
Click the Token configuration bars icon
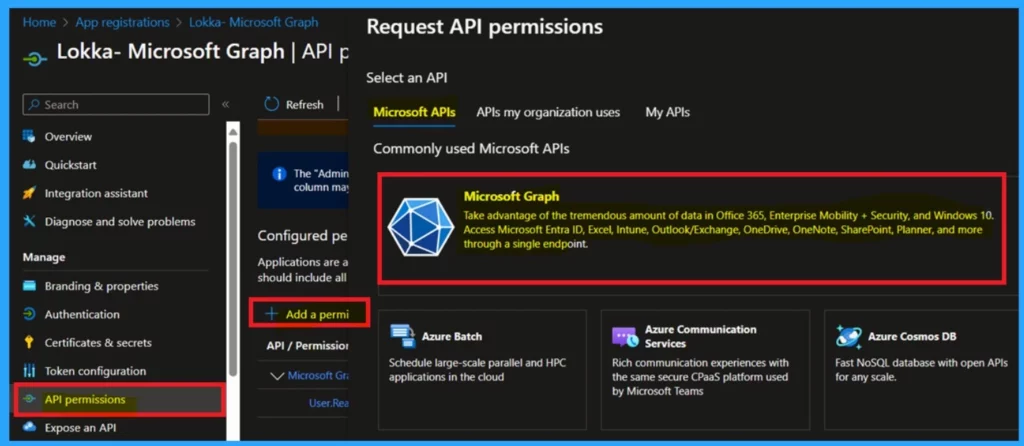[29, 371]
